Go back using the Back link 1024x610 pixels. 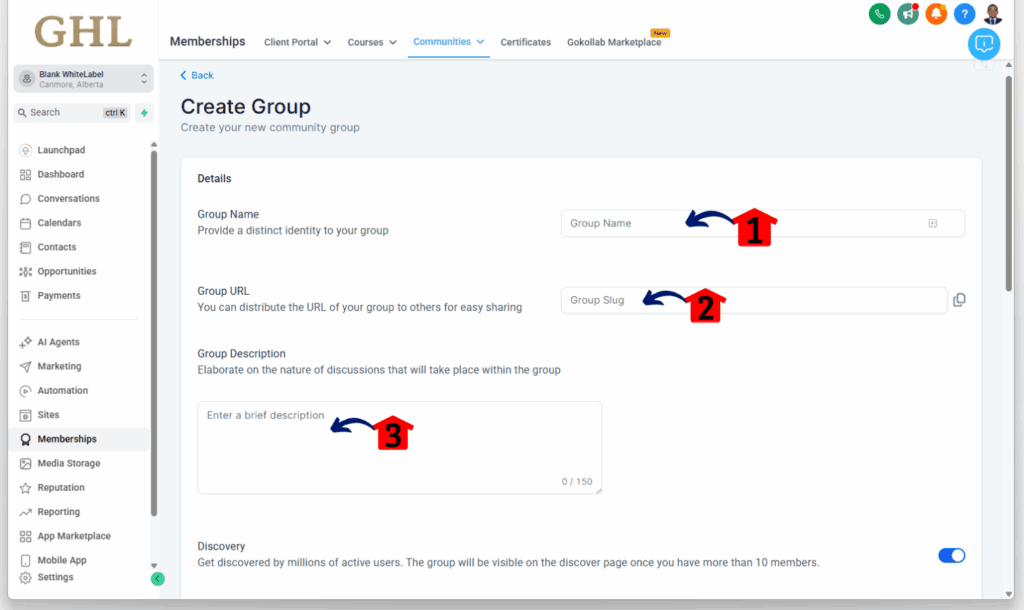(197, 76)
